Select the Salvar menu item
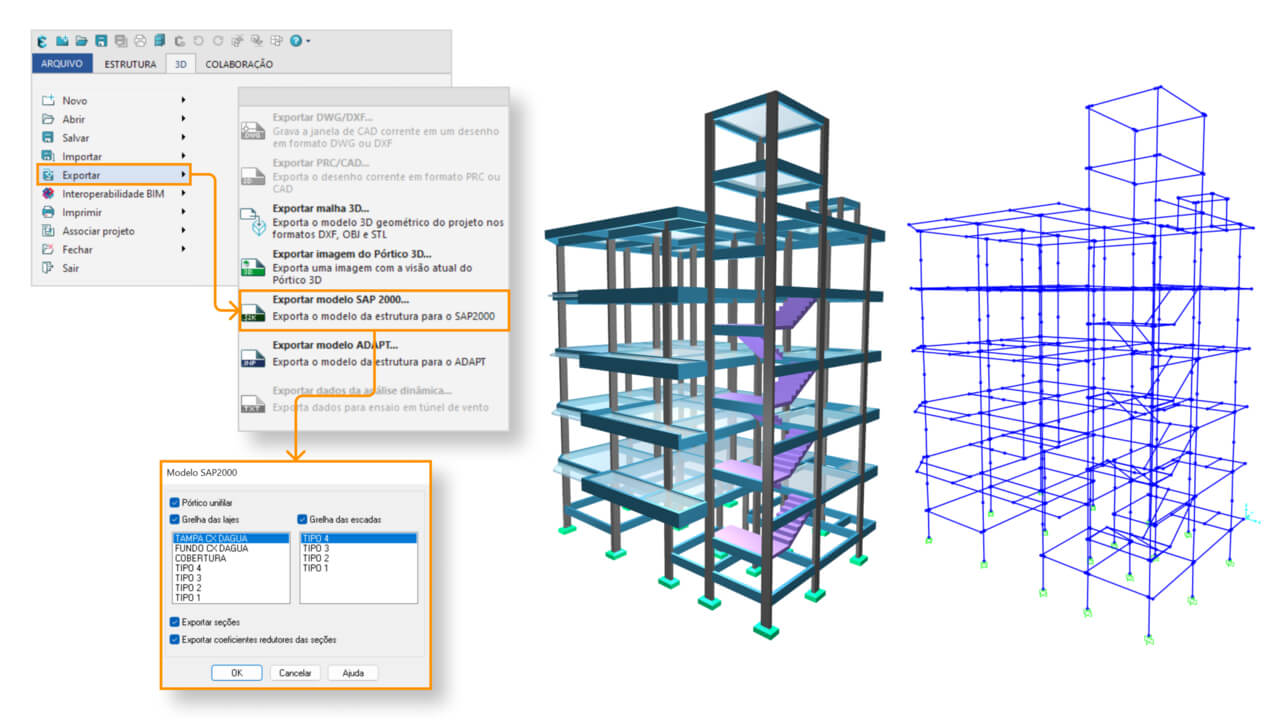The width and height of the screenshot is (1280, 720). [113, 137]
